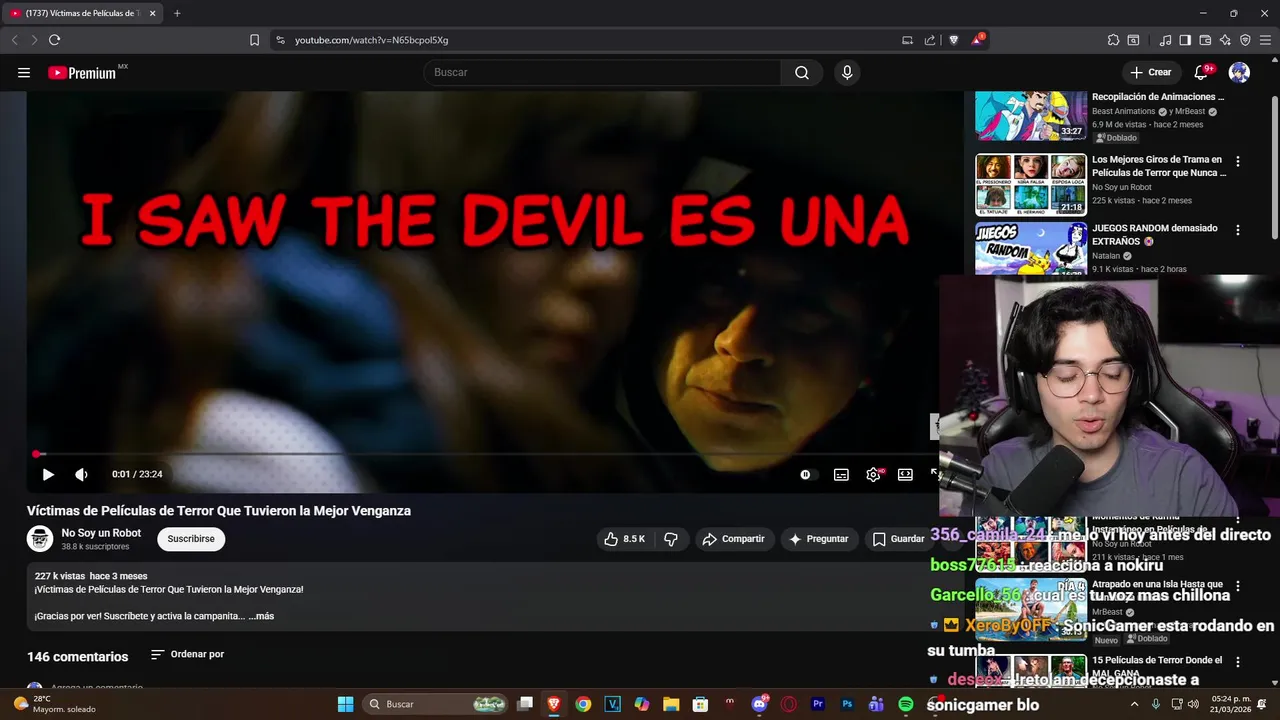Start voice search with the microphone
Image resolution: width=1280 pixels, height=720 pixels.
pyautogui.click(x=847, y=72)
